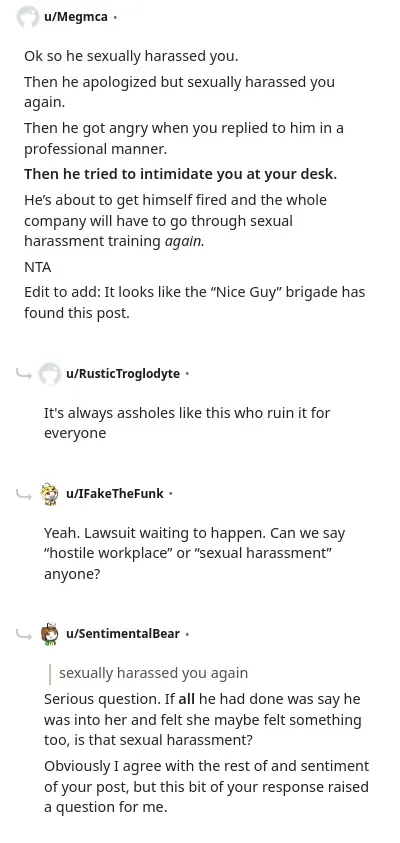Screen dimensions: 400x843
Task: Click the 'Serious question' comment paragraph
Action: tap(202, 719)
